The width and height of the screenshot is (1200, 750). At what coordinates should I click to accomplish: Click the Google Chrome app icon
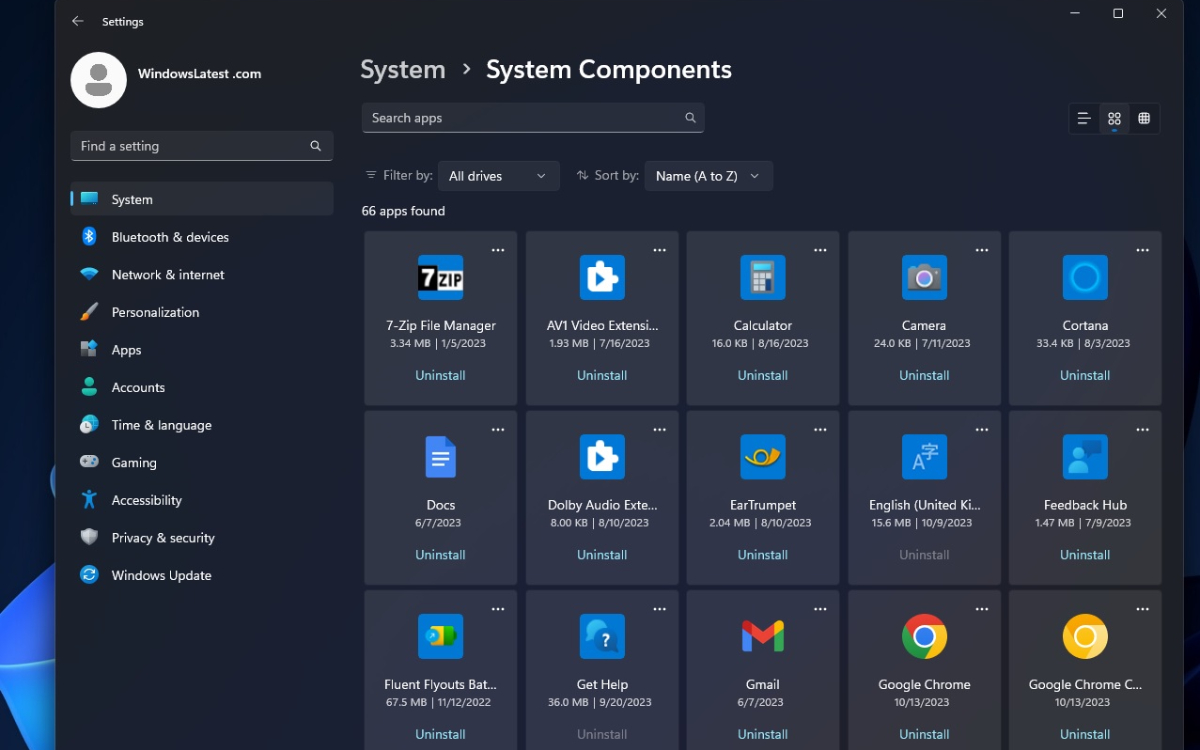click(x=924, y=636)
